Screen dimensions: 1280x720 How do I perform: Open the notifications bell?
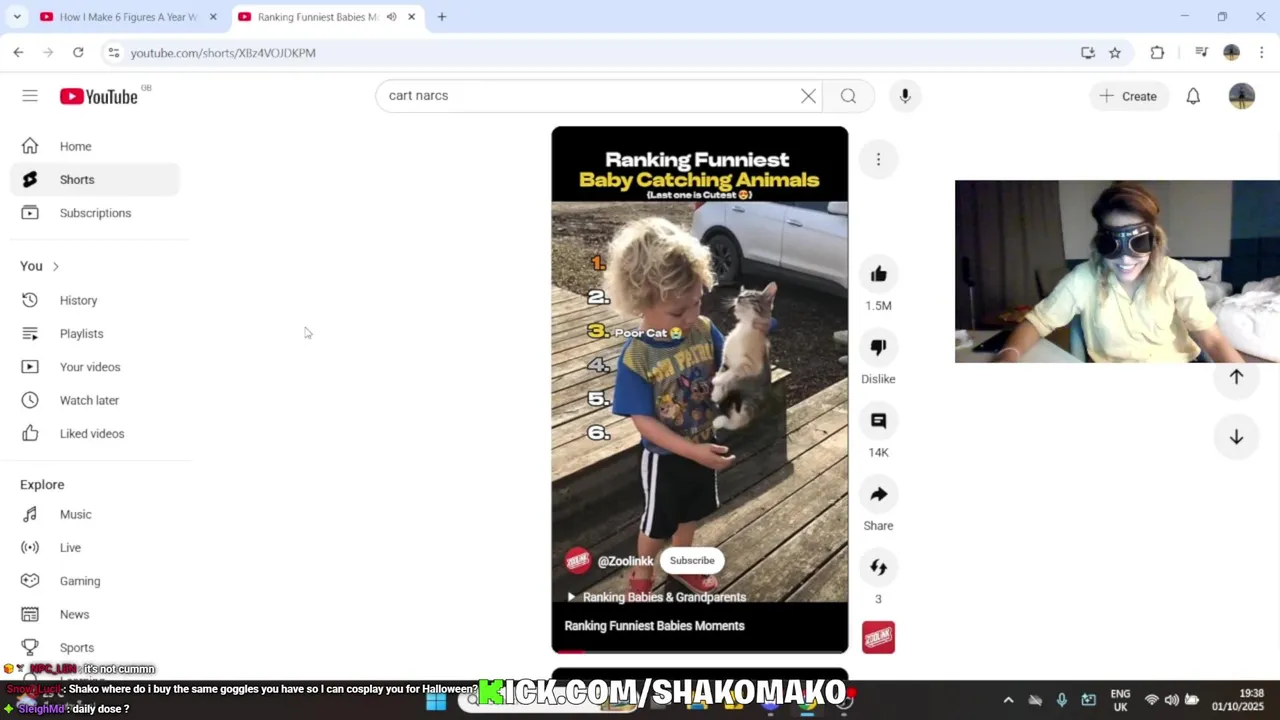point(1193,96)
